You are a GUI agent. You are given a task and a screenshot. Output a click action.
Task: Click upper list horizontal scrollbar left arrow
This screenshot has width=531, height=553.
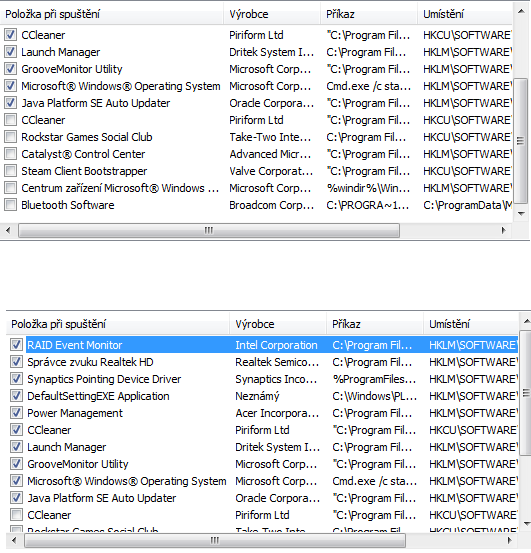(x=8, y=230)
